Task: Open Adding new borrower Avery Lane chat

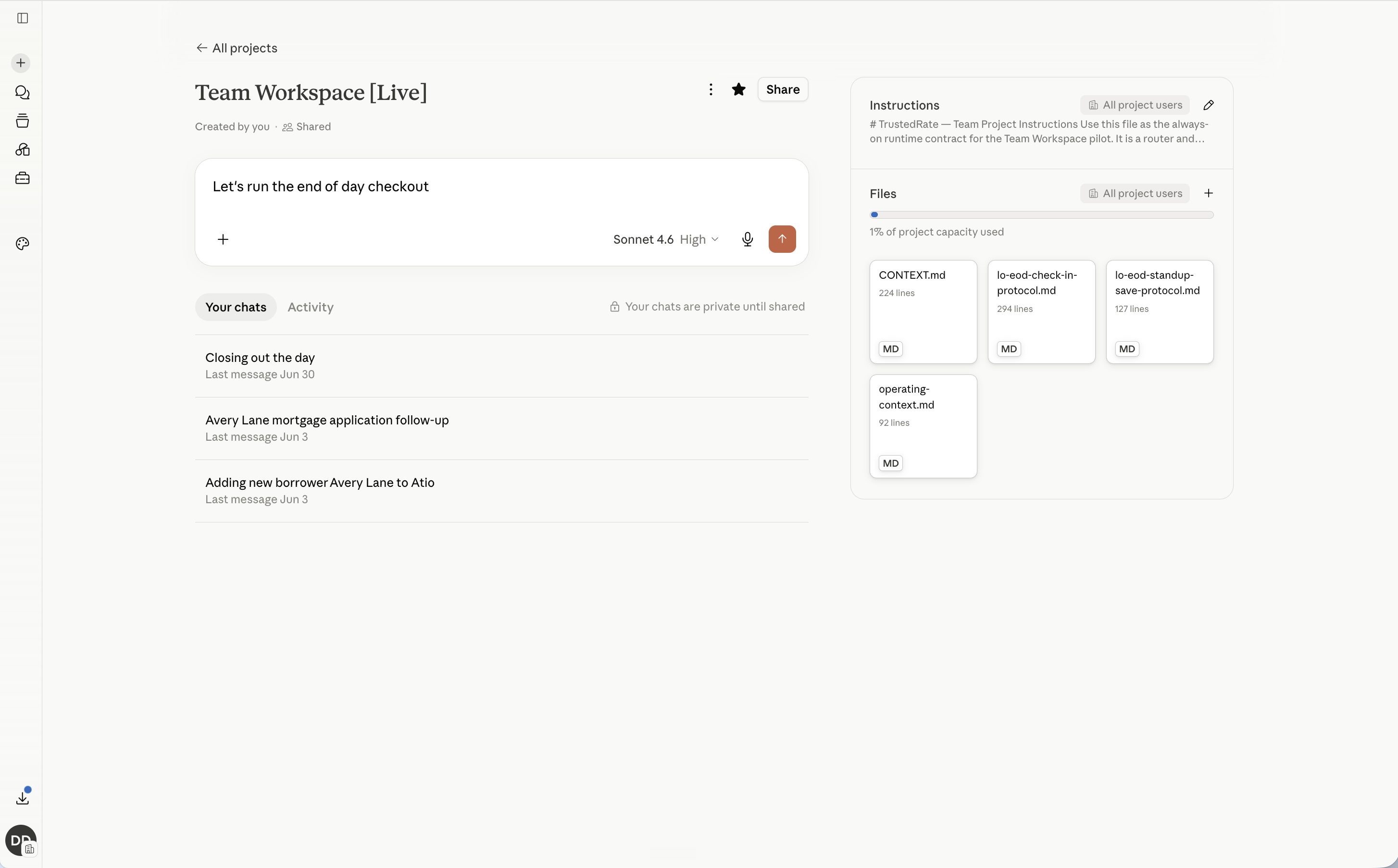Action: click(x=502, y=491)
